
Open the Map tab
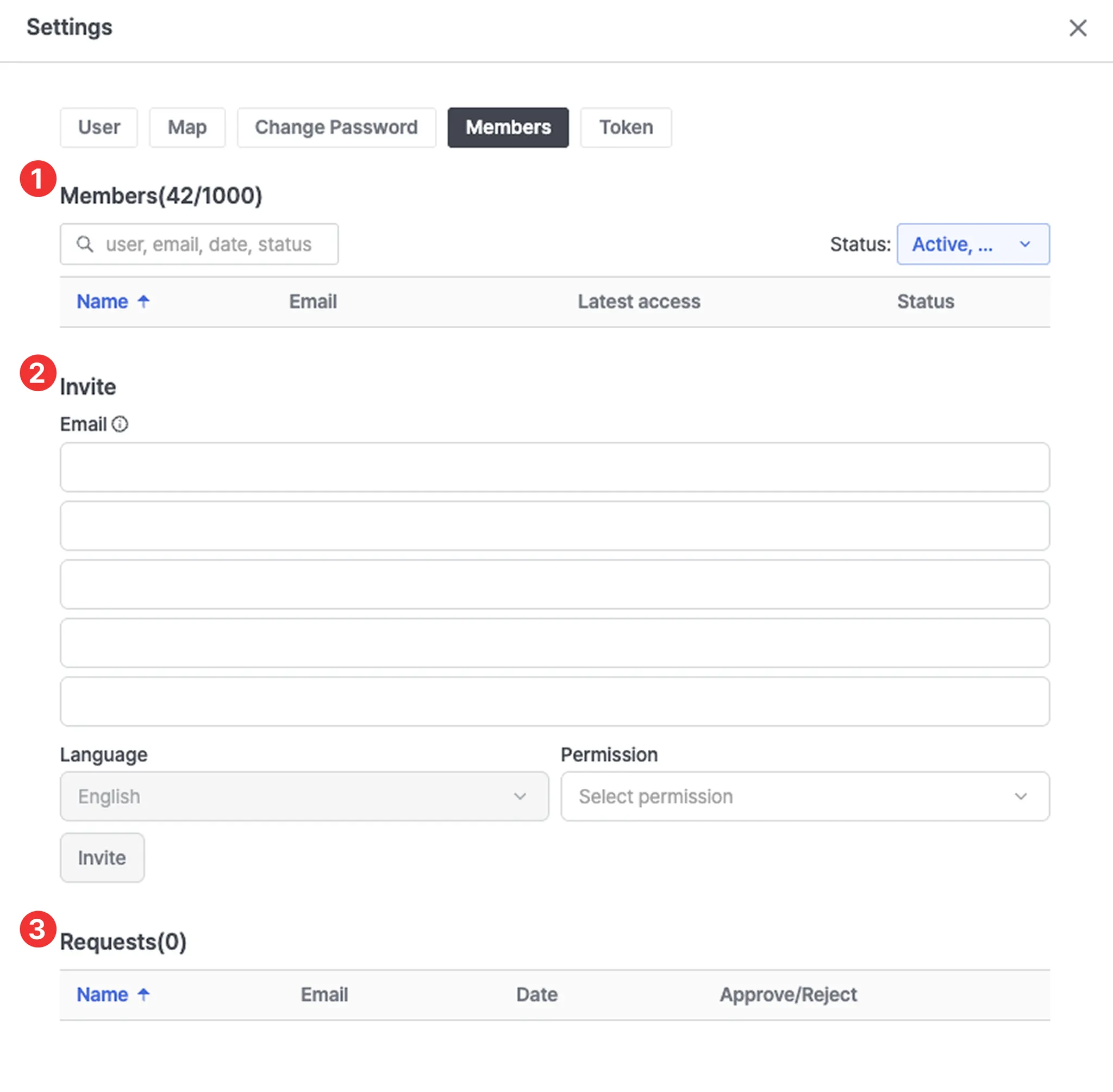point(187,127)
